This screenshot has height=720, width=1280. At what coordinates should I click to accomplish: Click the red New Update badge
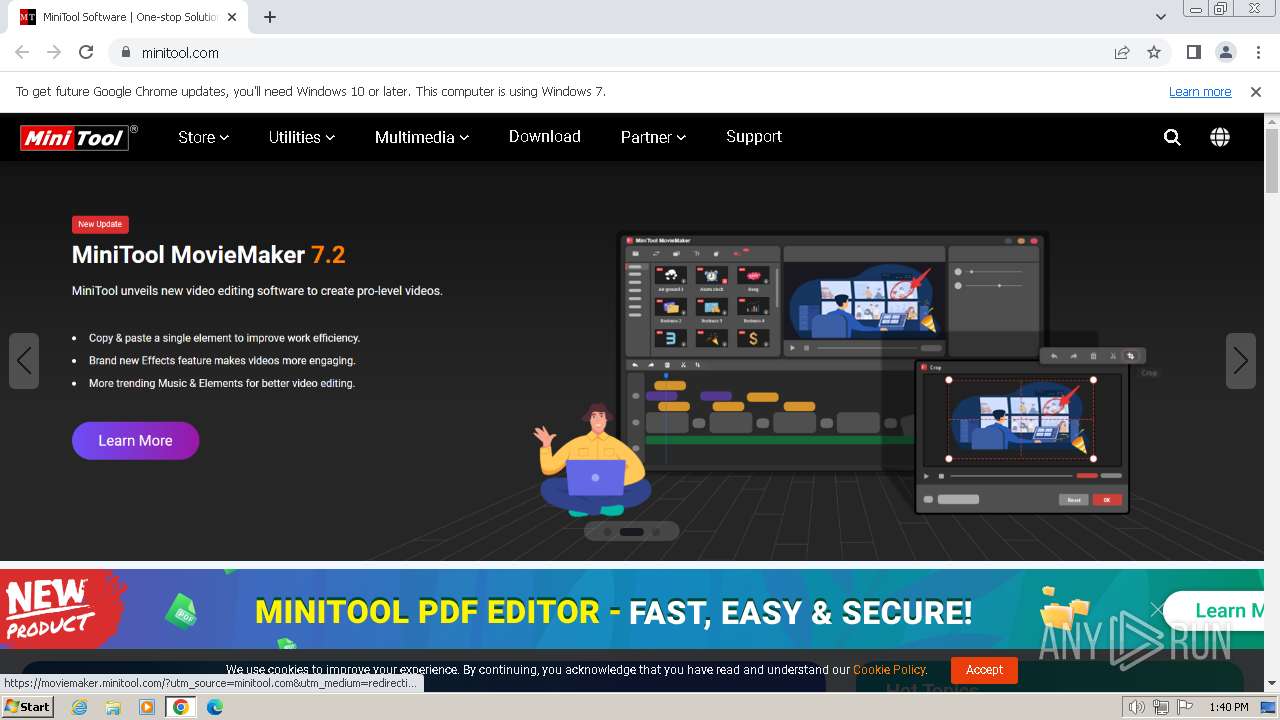(x=100, y=224)
